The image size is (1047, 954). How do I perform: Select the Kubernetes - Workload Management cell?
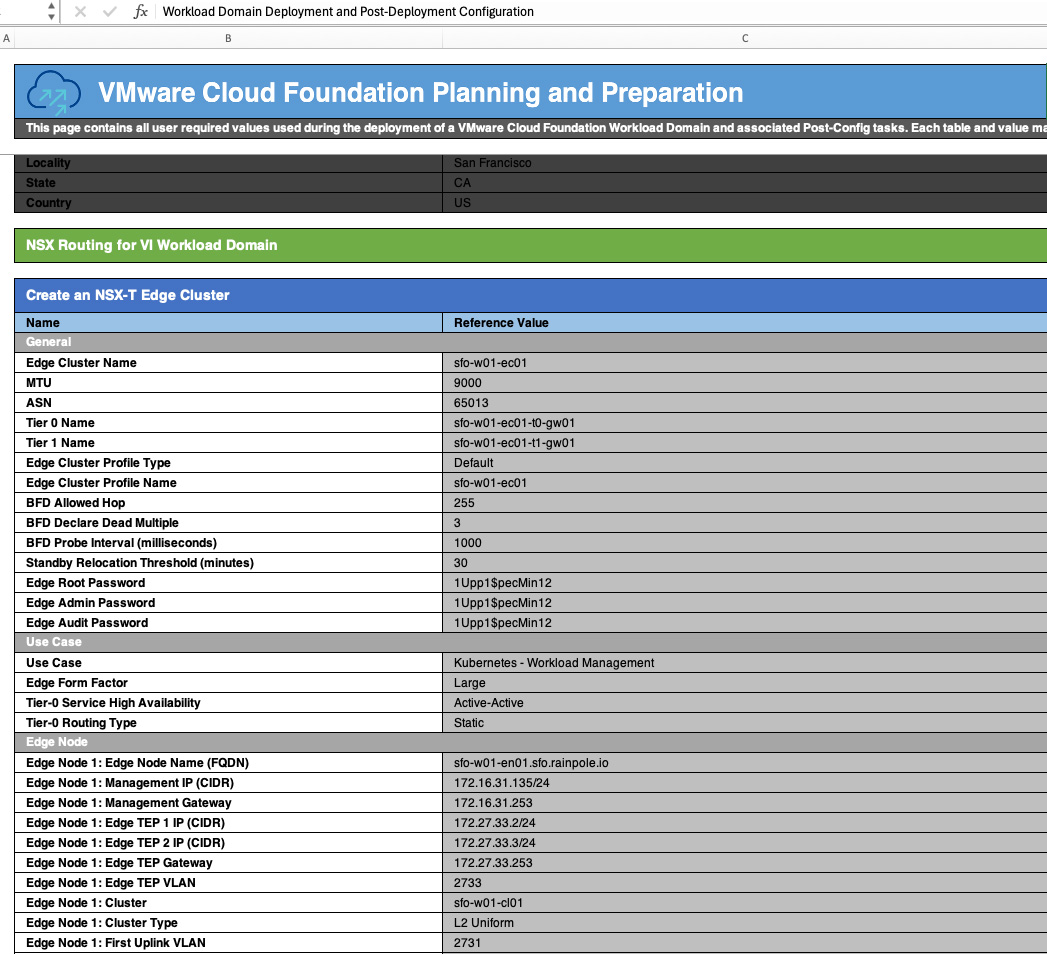[x=745, y=663]
